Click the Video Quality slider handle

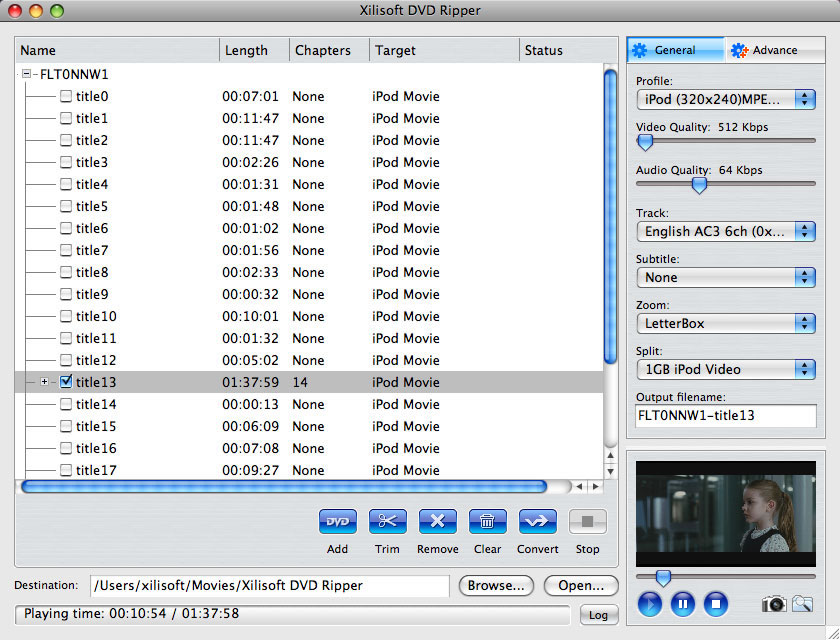click(646, 142)
